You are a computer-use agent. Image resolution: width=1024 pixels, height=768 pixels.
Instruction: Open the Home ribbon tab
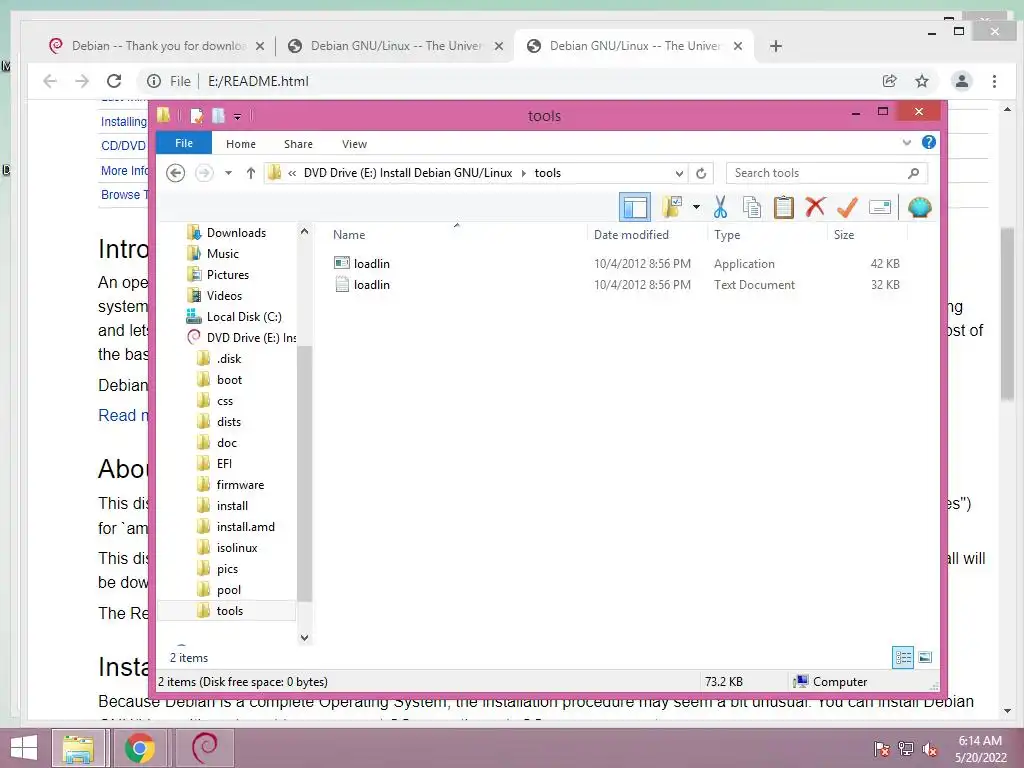point(241,144)
